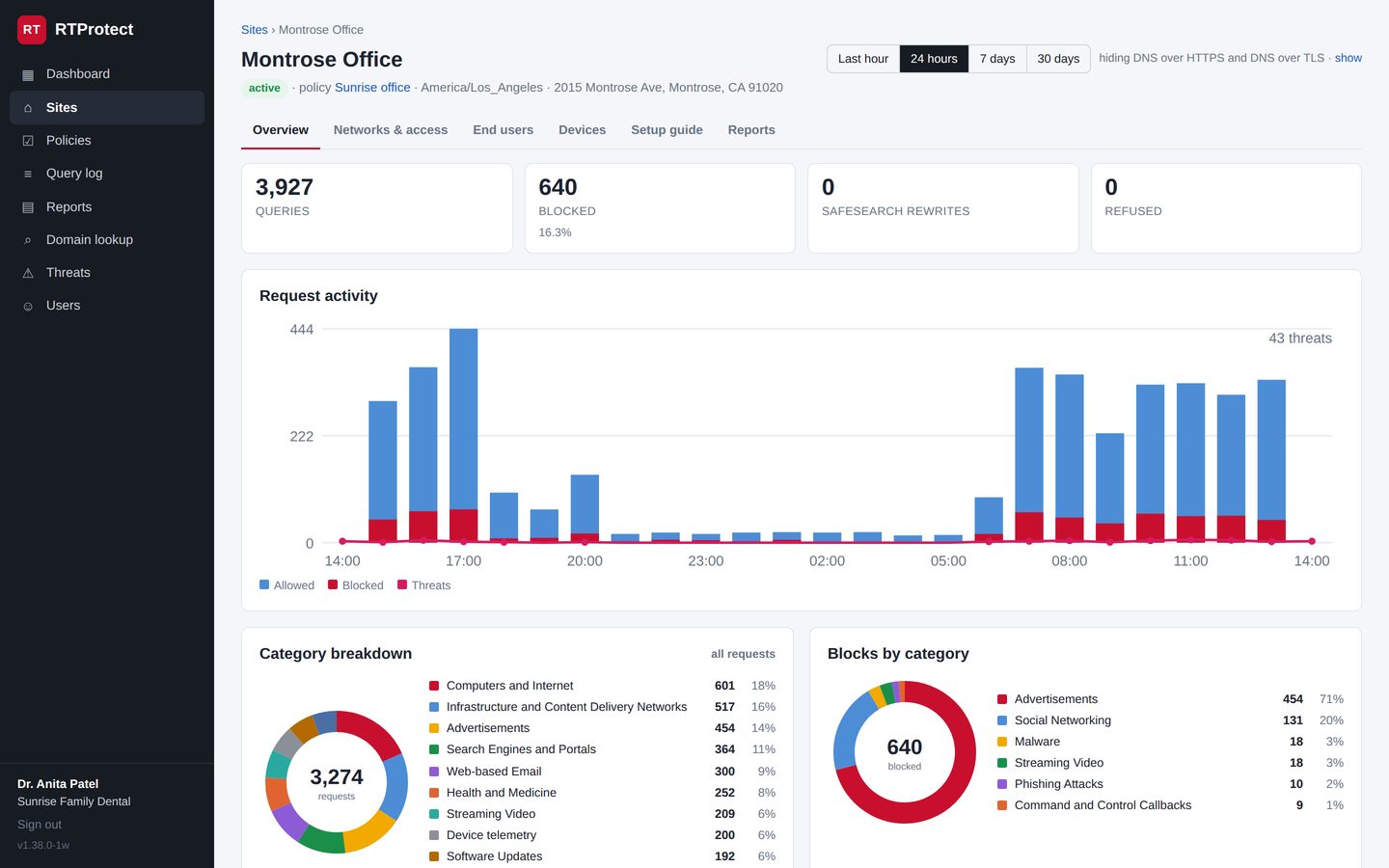The width and height of the screenshot is (1389, 868).
Task: Go to the Devices tab
Action: [x=582, y=130]
